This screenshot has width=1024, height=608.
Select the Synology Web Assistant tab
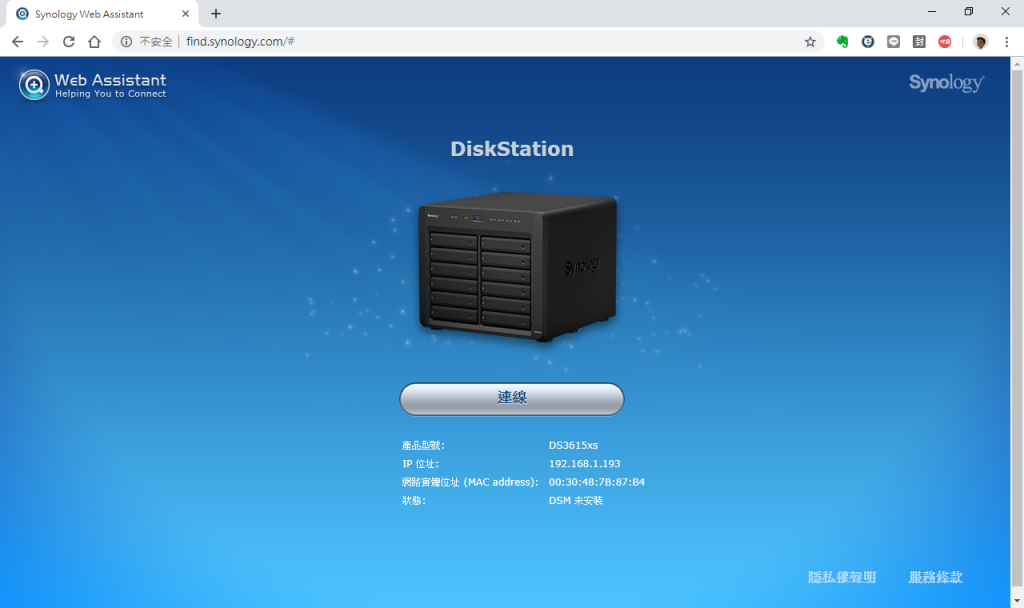click(x=101, y=14)
